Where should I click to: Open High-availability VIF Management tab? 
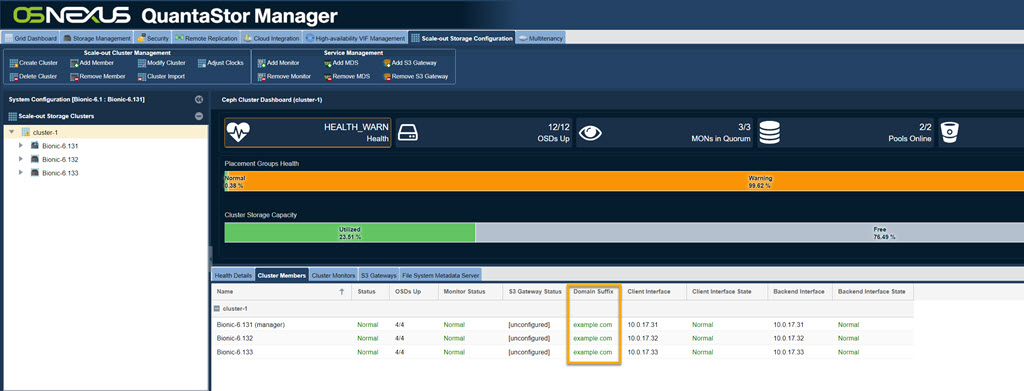point(355,39)
